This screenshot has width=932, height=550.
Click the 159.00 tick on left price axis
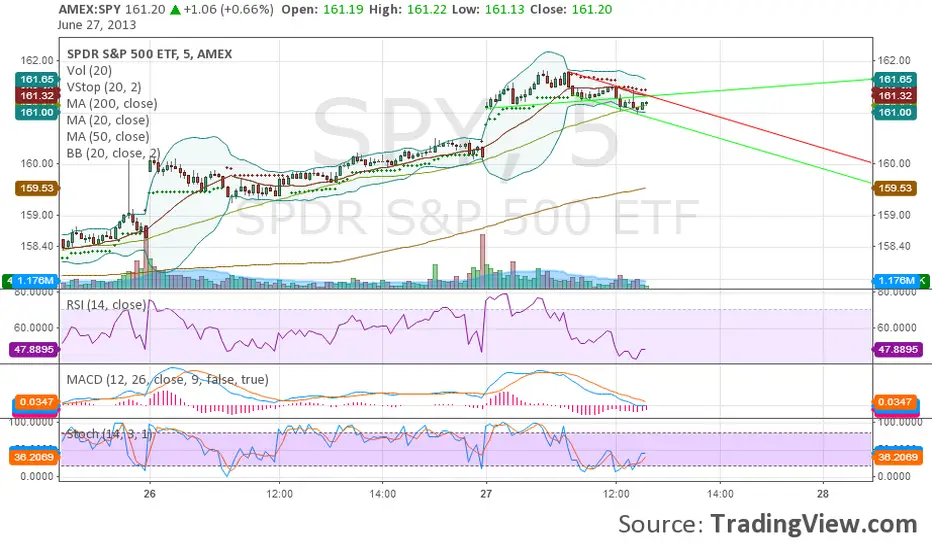click(37, 215)
